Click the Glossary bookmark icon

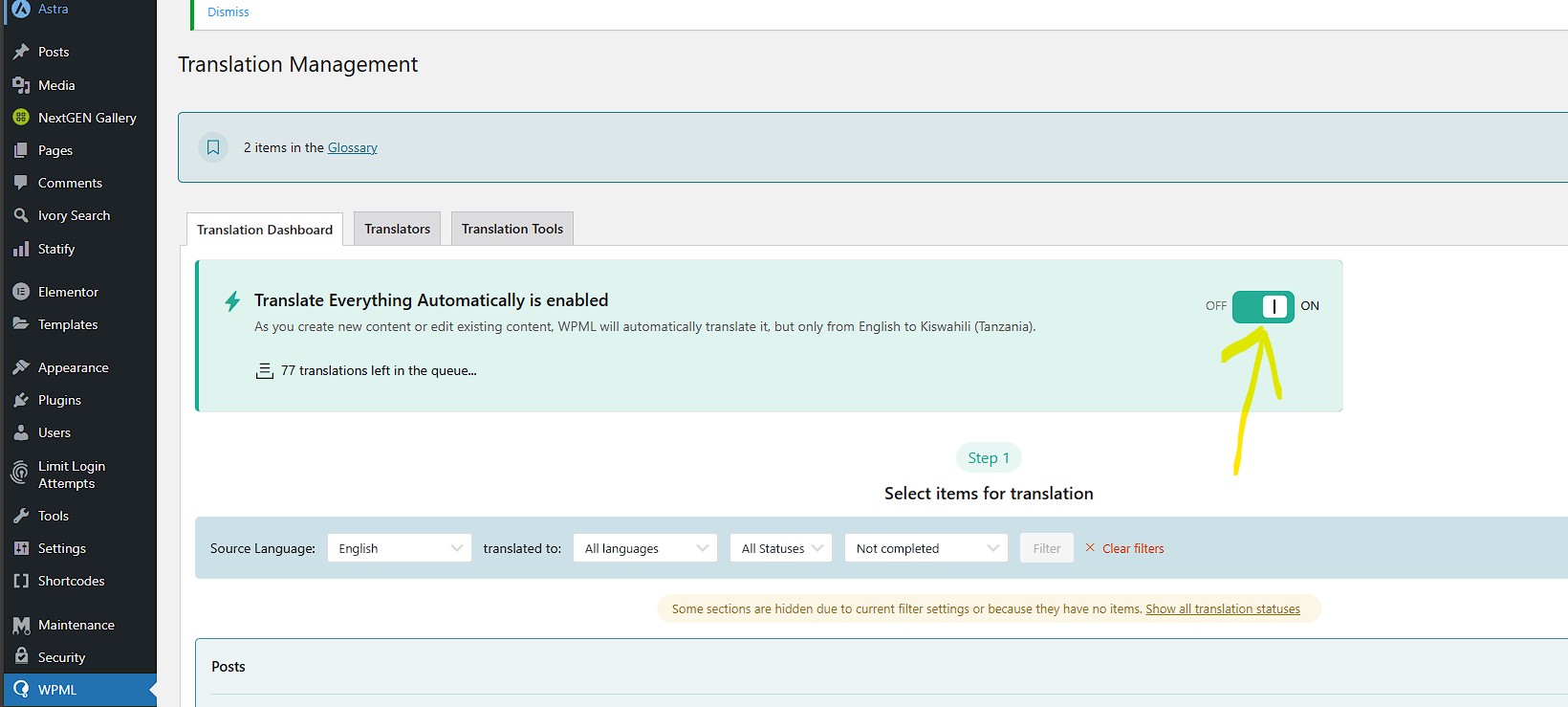click(213, 147)
